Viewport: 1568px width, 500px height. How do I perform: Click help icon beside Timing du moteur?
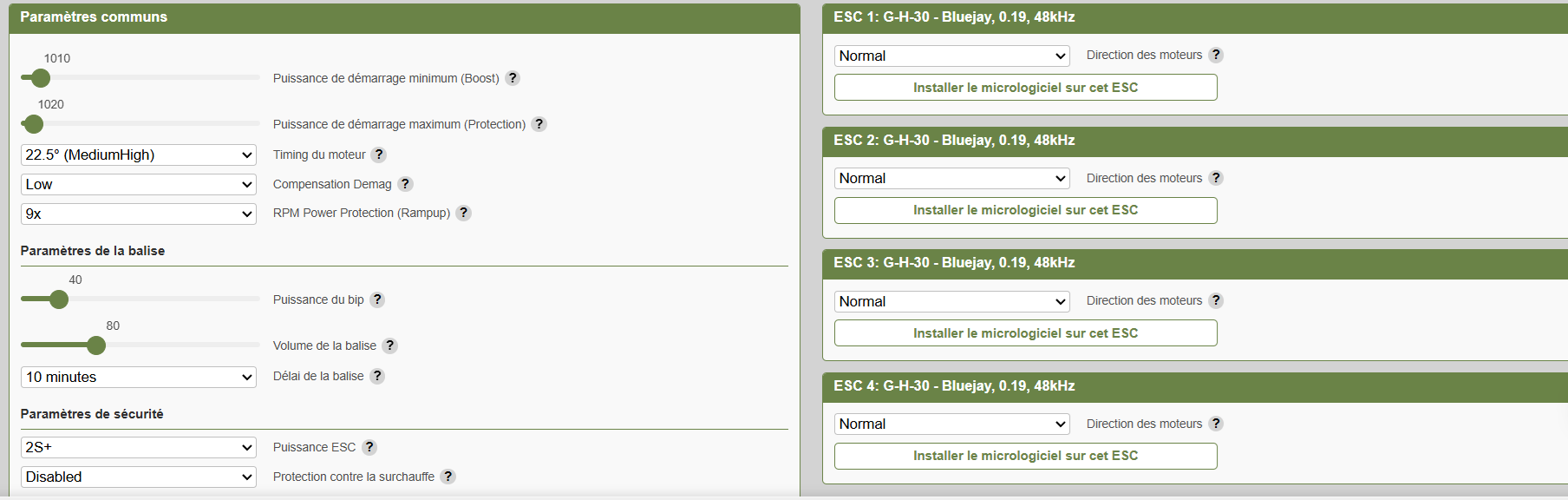click(x=379, y=155)
